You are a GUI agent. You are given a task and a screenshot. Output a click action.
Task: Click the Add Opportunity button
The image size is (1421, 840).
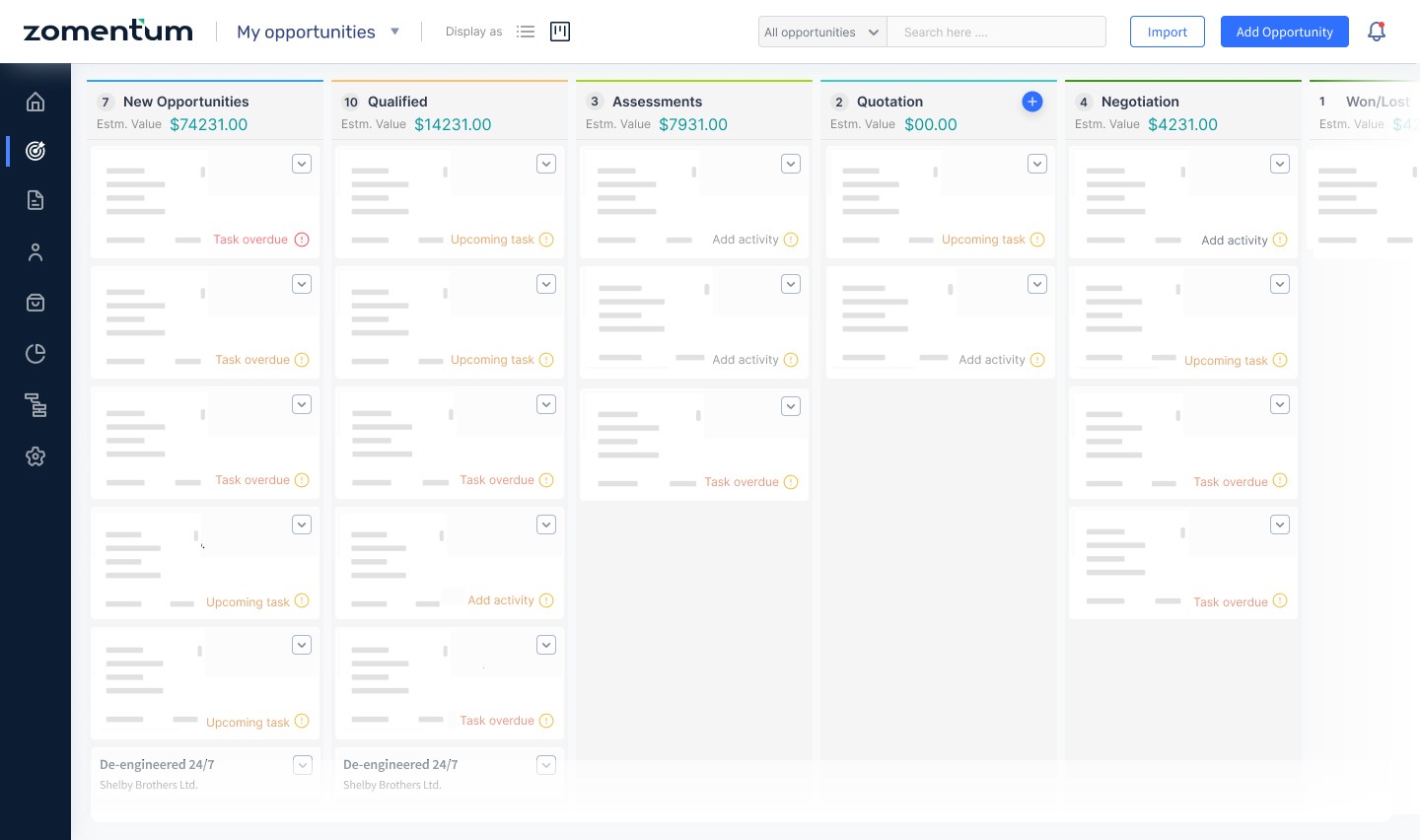pyautogui.click(x=1284, y=32)
